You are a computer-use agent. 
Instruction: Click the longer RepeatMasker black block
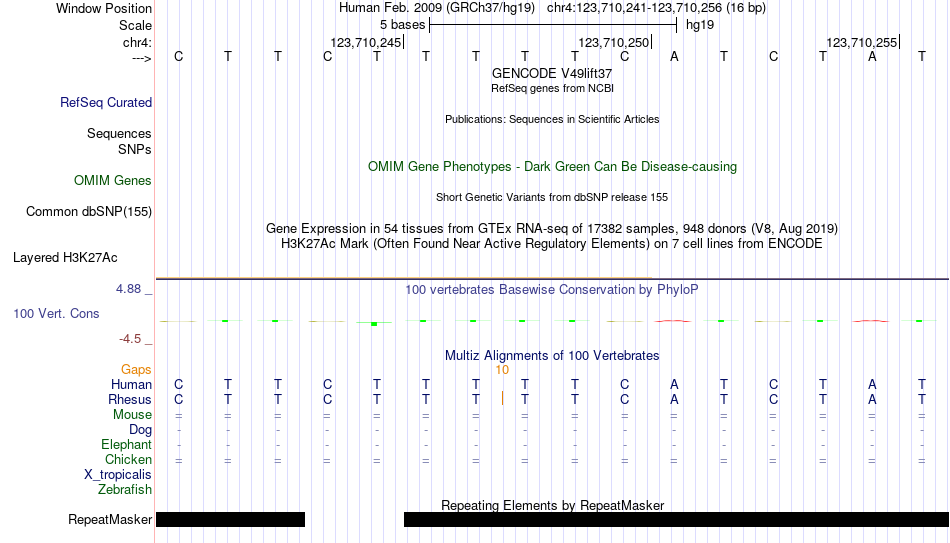point(676,519)
